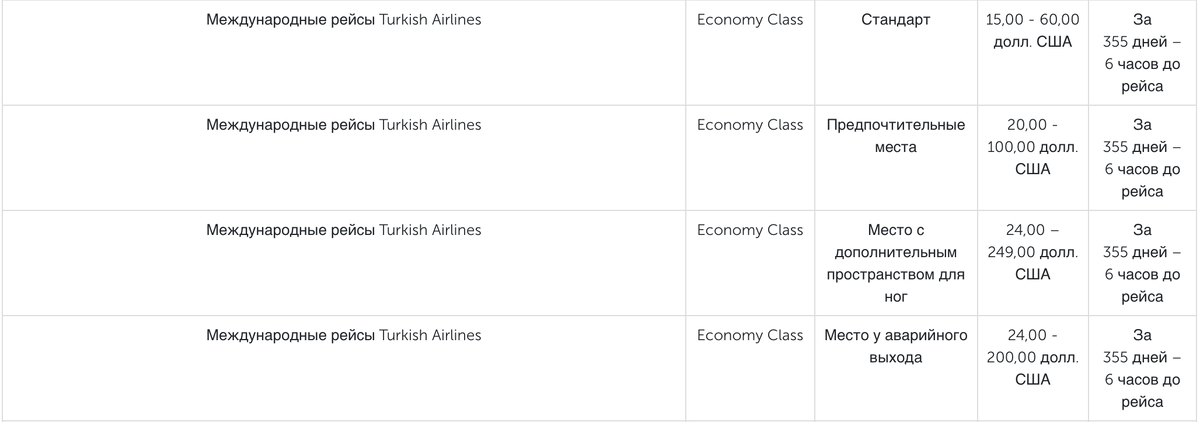This screenshot has width=1200, height=422.
Task: Click the 'Место у аварийного выхода' cell
Action: pyautogui.click(x=896, y=346)
